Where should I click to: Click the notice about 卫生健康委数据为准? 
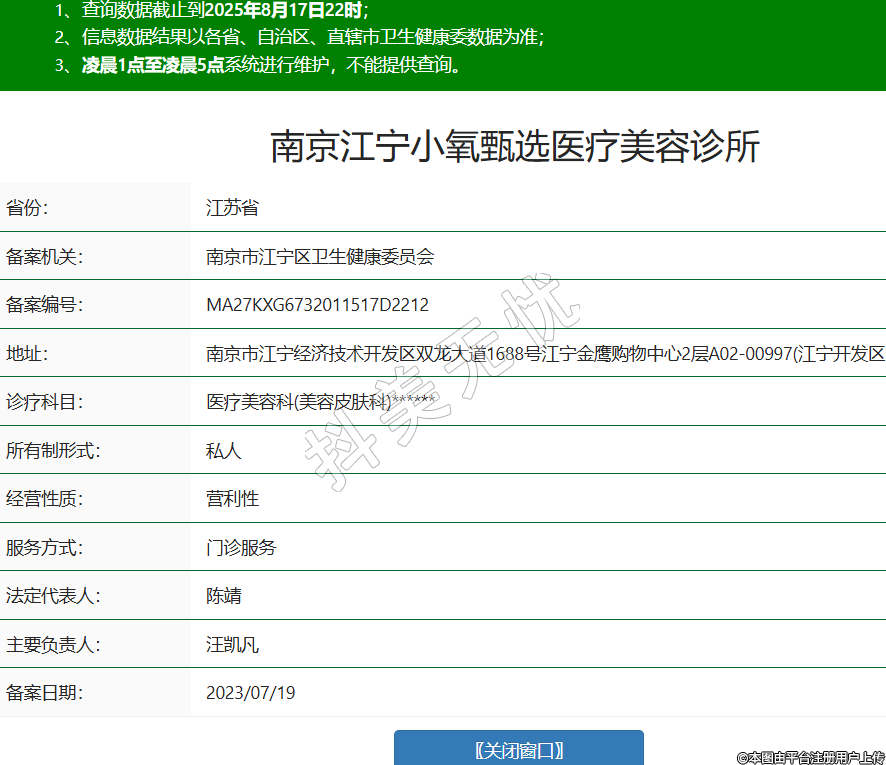[312, 38]
